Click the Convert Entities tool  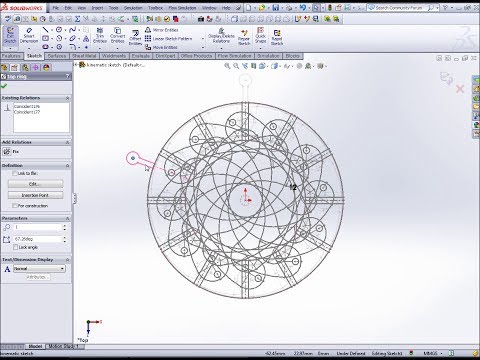[117, 36]
